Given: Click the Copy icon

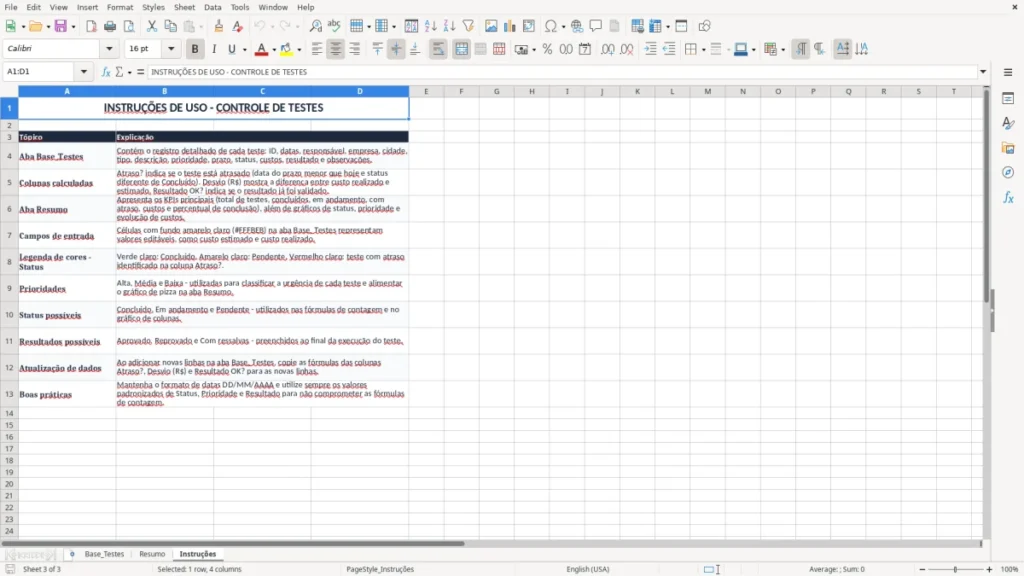Looking at the screenshot, I should 170,26.
